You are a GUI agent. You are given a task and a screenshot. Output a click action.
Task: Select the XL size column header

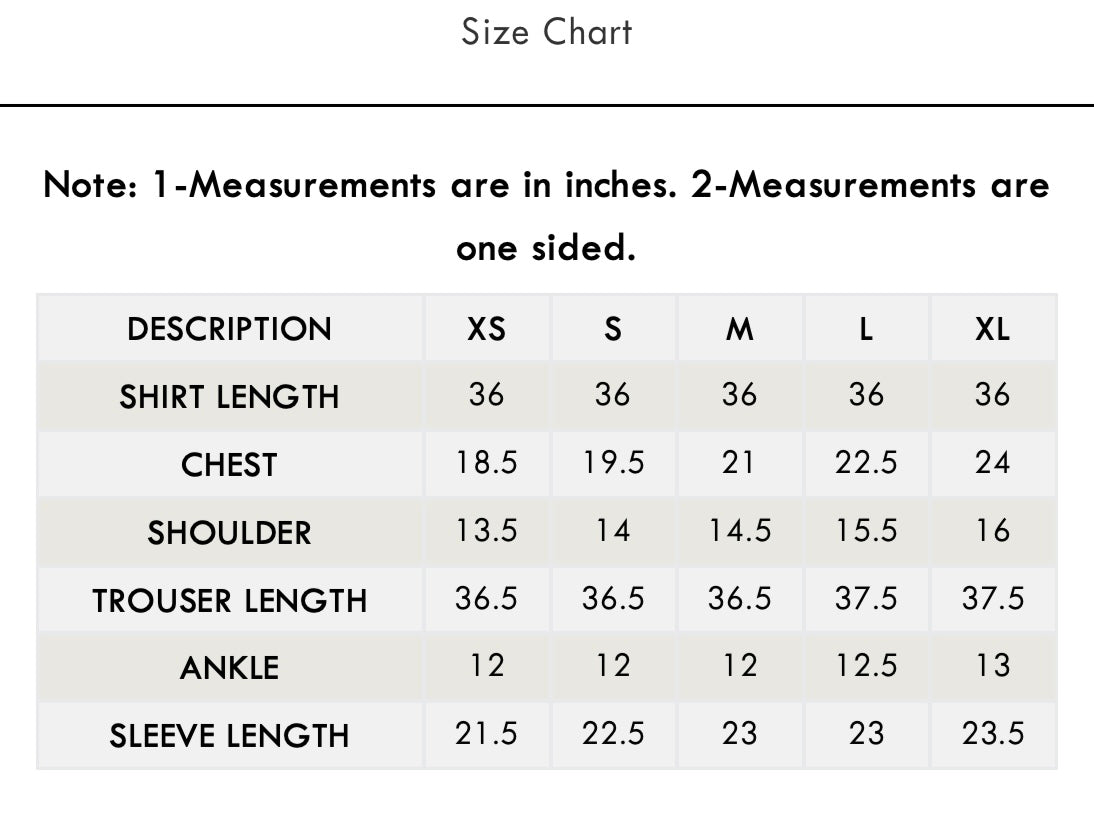coord(992,329)
